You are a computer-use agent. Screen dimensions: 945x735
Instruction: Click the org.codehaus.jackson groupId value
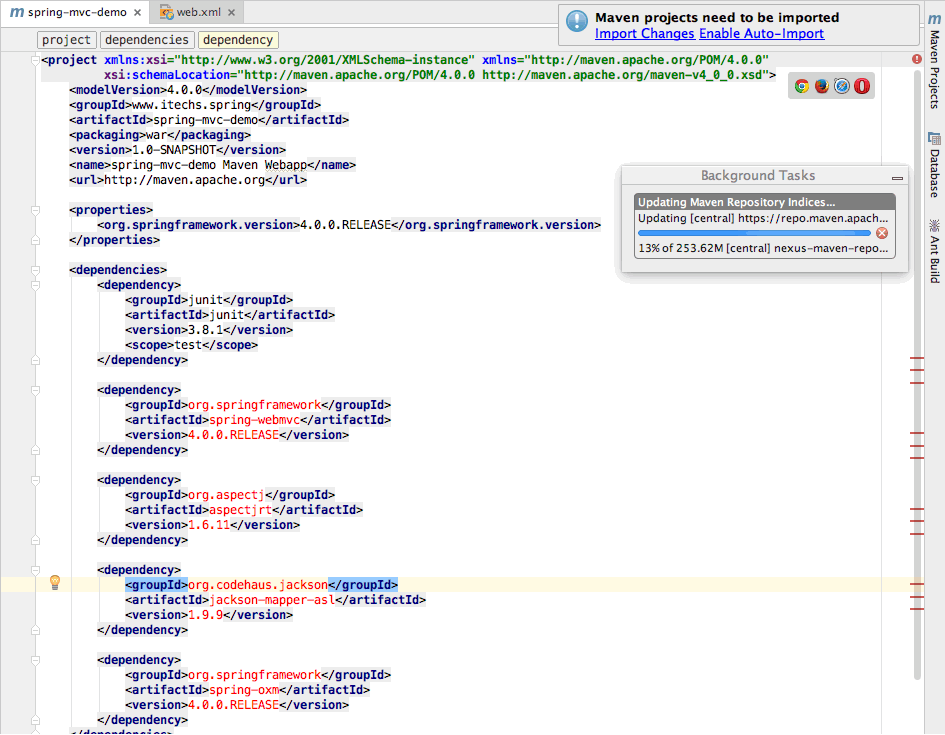258,585
